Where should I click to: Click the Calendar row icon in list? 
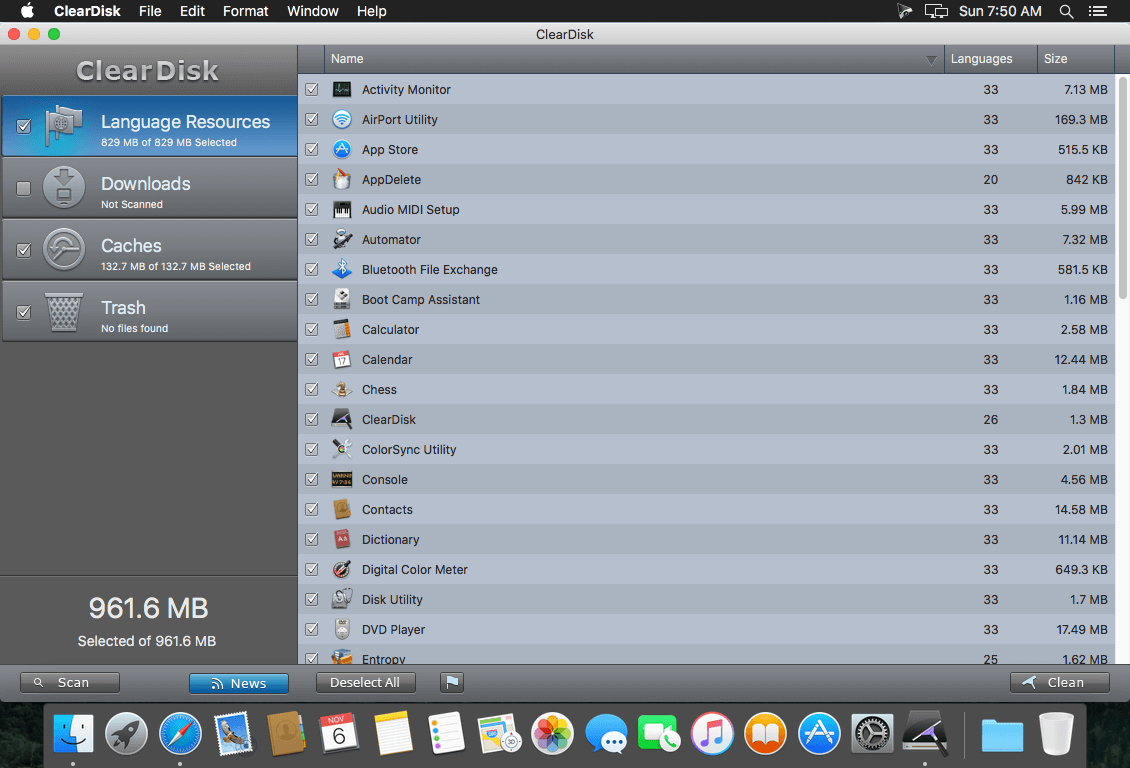(342, 360)
